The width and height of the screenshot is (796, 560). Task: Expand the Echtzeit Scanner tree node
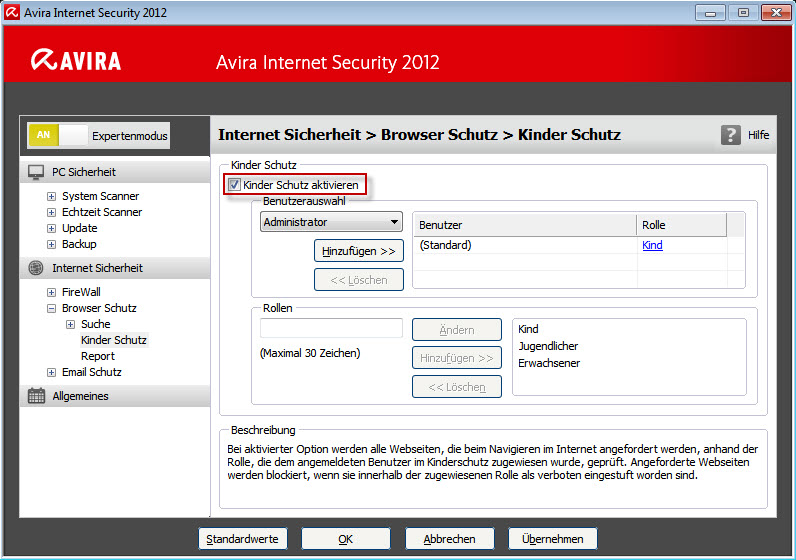point(51,212)
